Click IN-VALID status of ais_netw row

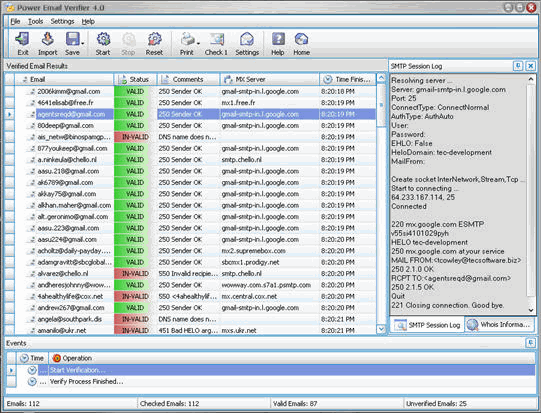[x=135, y=137]
